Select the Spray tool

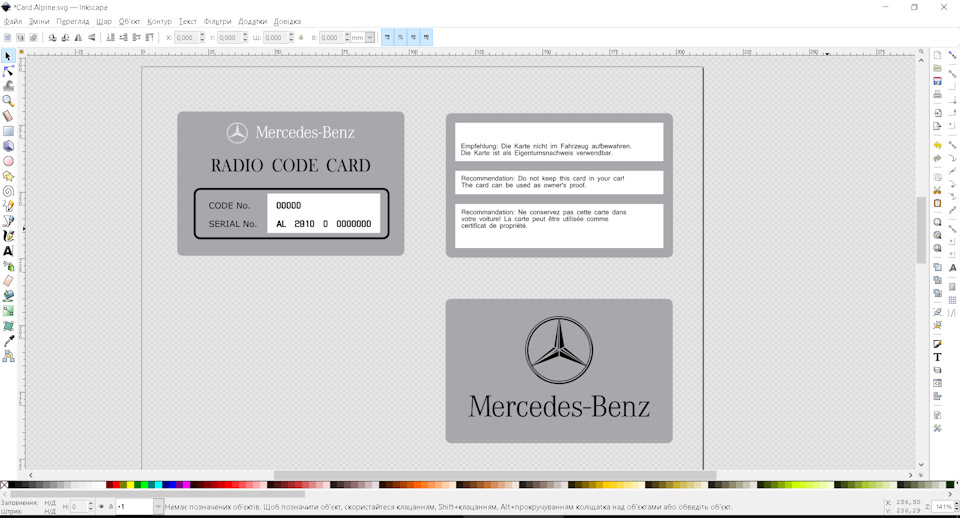tap(8, 266)
